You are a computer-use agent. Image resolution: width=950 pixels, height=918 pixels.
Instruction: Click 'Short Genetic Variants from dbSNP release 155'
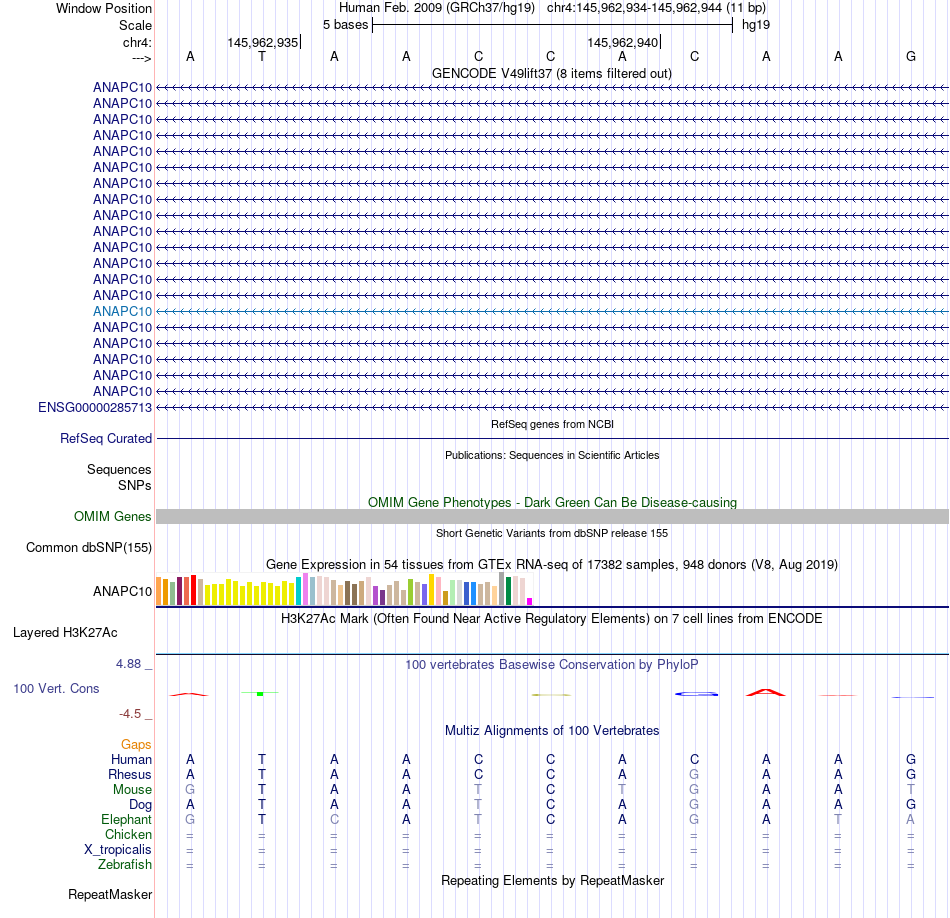[552, 534]
